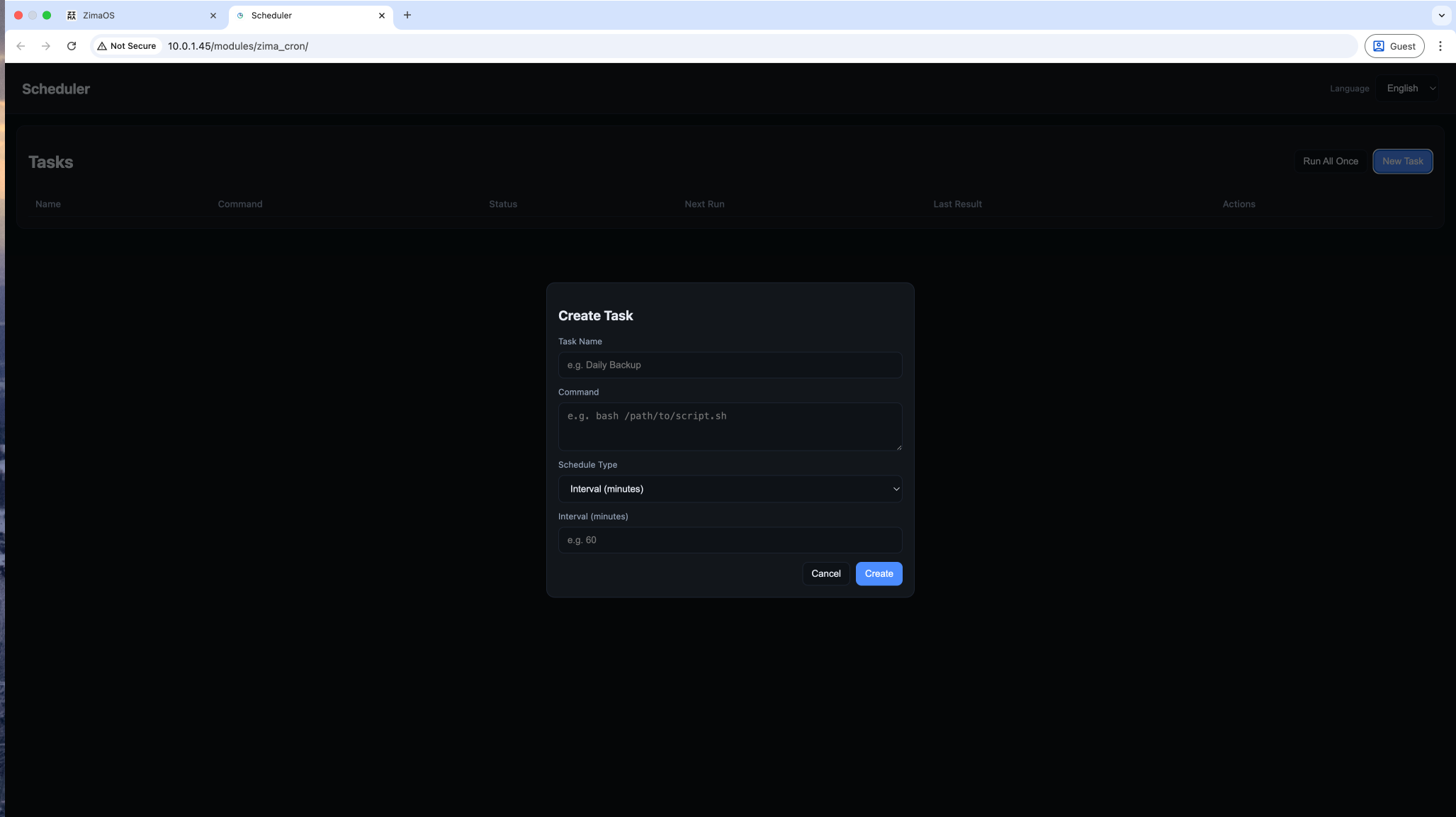Open Guest profile button
This screenshot has height=817, width=1456.
1394,46
